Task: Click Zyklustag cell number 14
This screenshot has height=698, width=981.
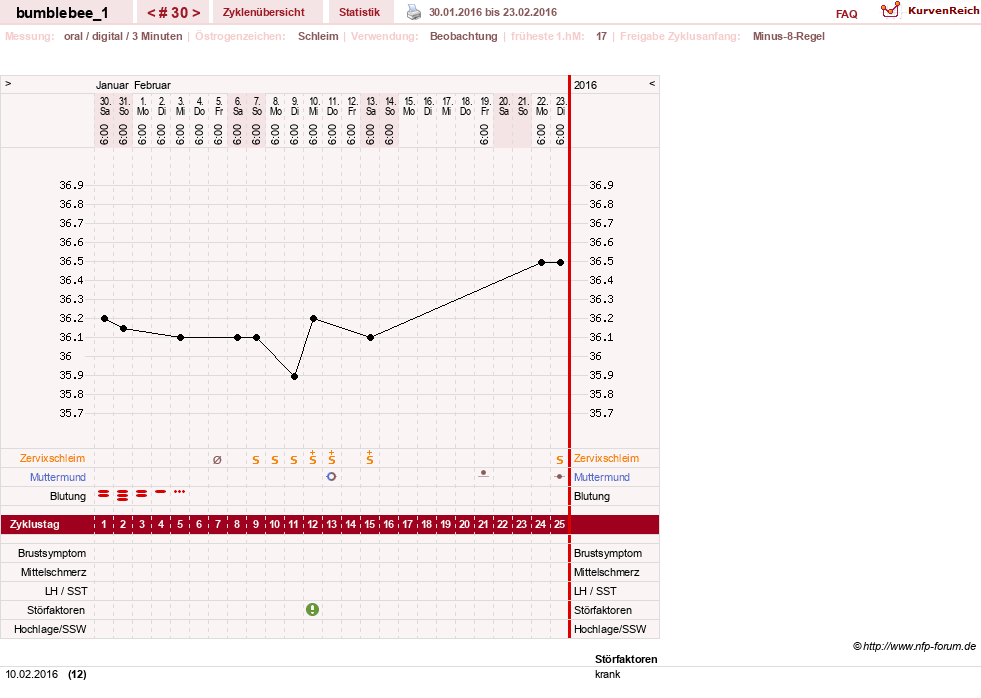Action: (x=351, y=524)
